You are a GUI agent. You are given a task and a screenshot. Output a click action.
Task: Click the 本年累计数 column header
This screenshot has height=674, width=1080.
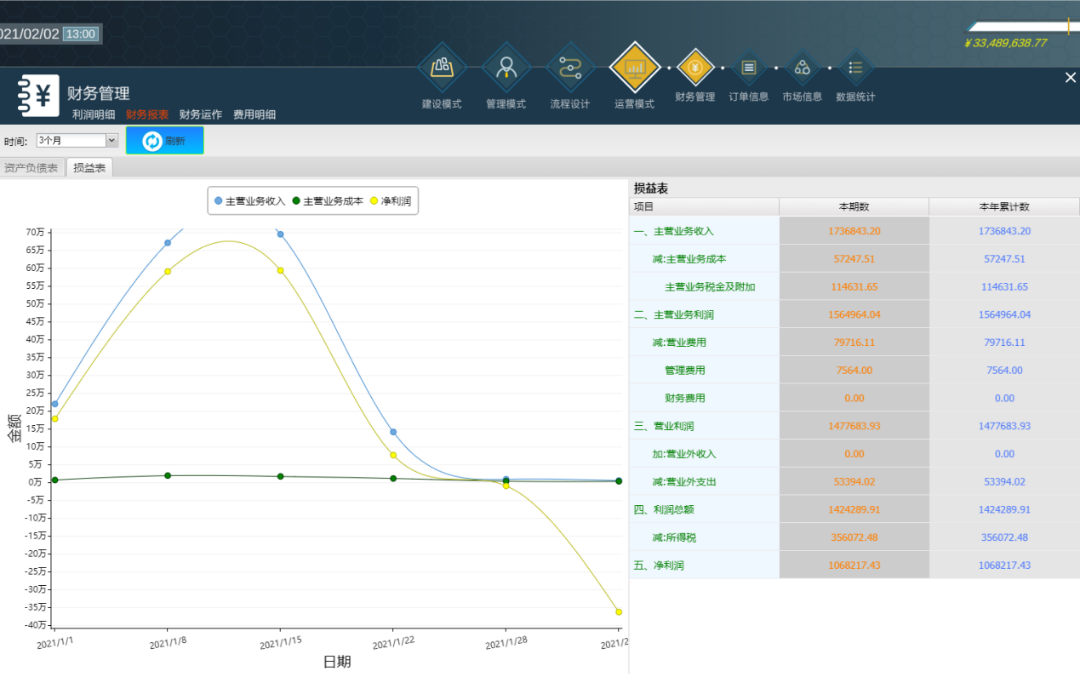click(1004, 207)
